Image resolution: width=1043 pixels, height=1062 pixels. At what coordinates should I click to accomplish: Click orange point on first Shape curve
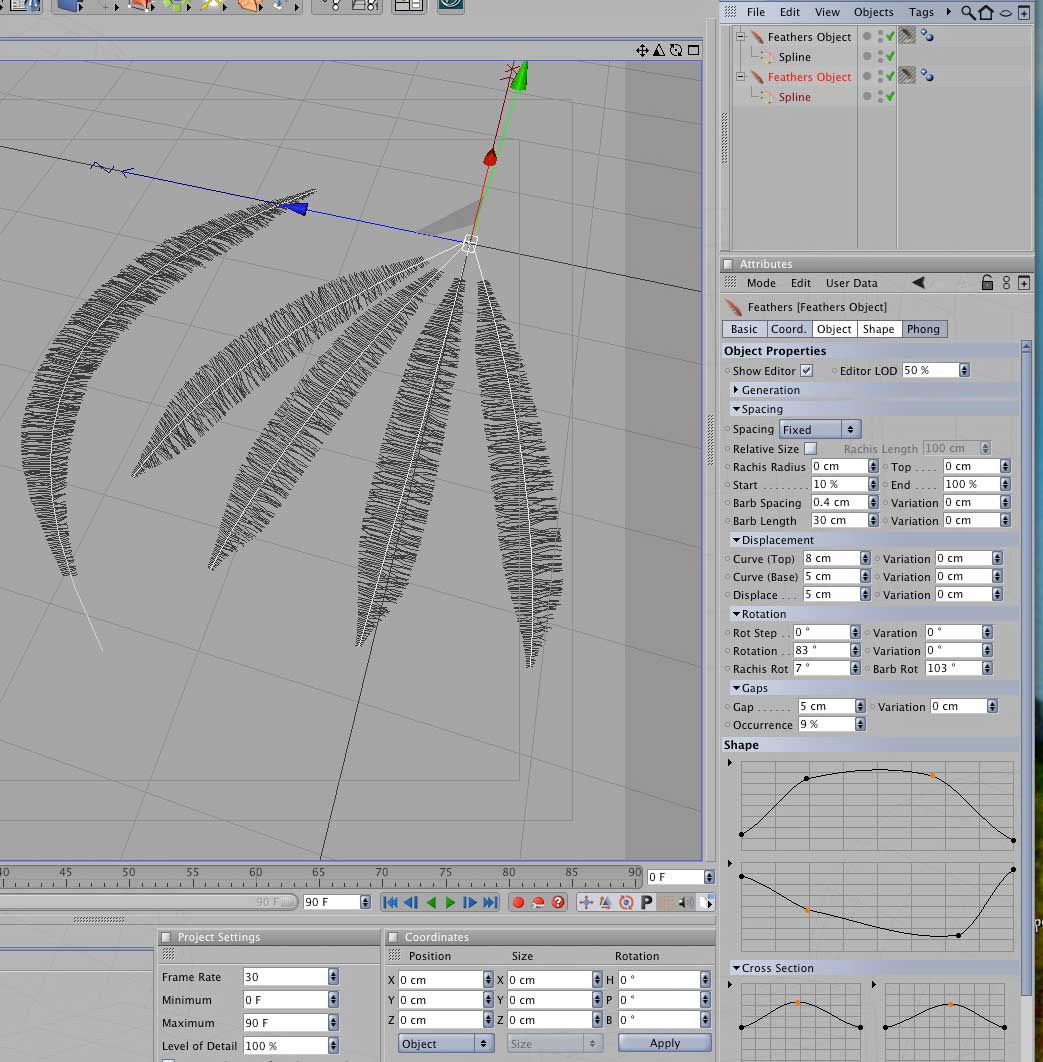coord(933,776)
